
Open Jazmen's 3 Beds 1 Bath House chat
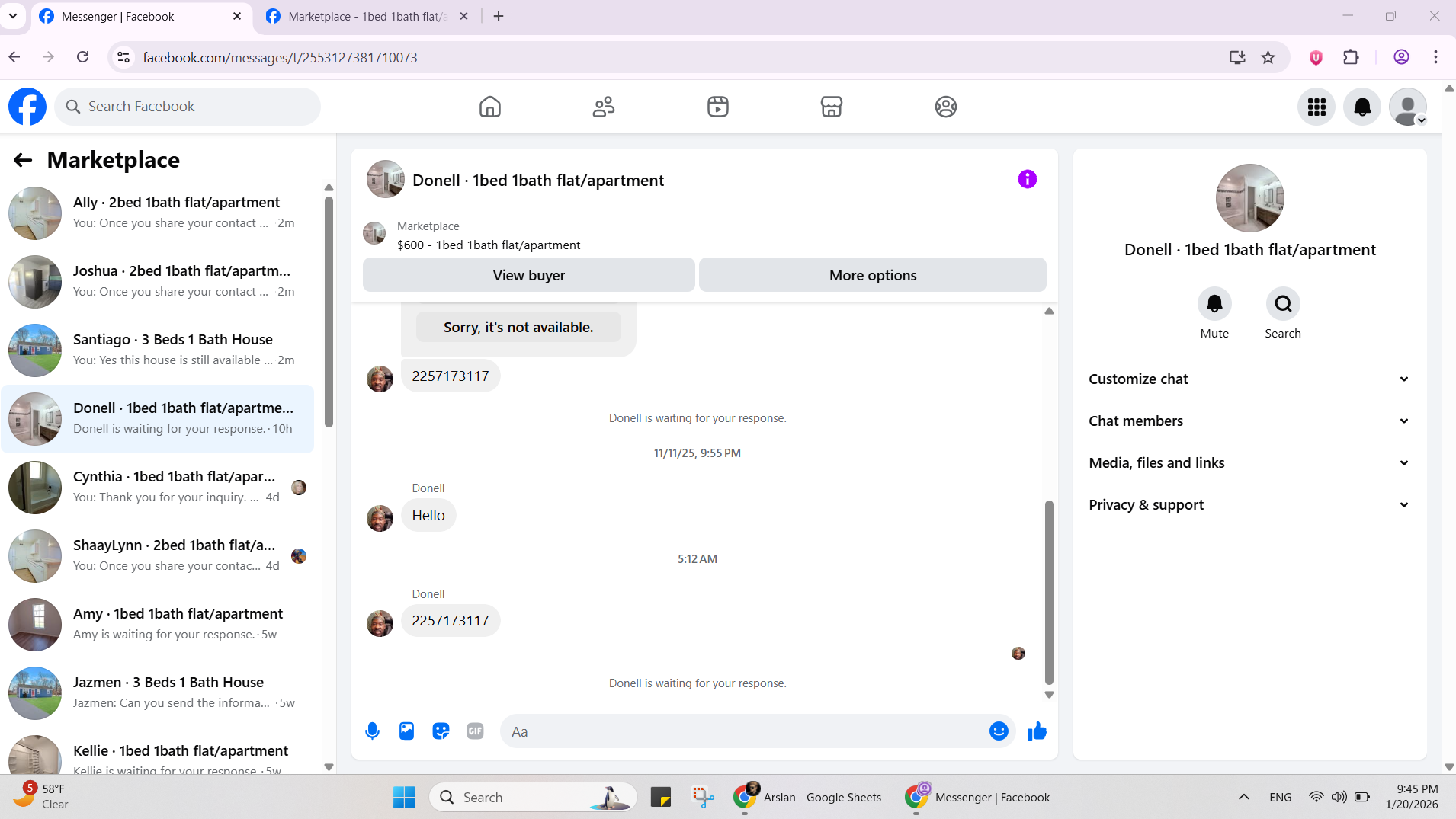(158, 693)
